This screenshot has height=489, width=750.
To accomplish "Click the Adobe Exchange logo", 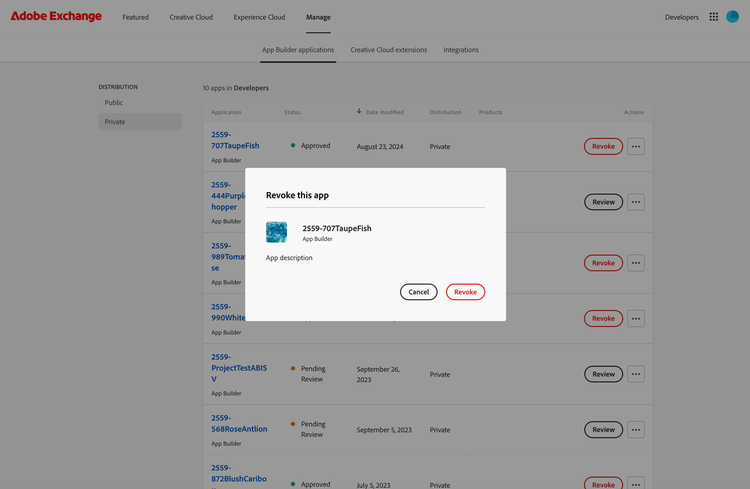I will tap(56, 17).
